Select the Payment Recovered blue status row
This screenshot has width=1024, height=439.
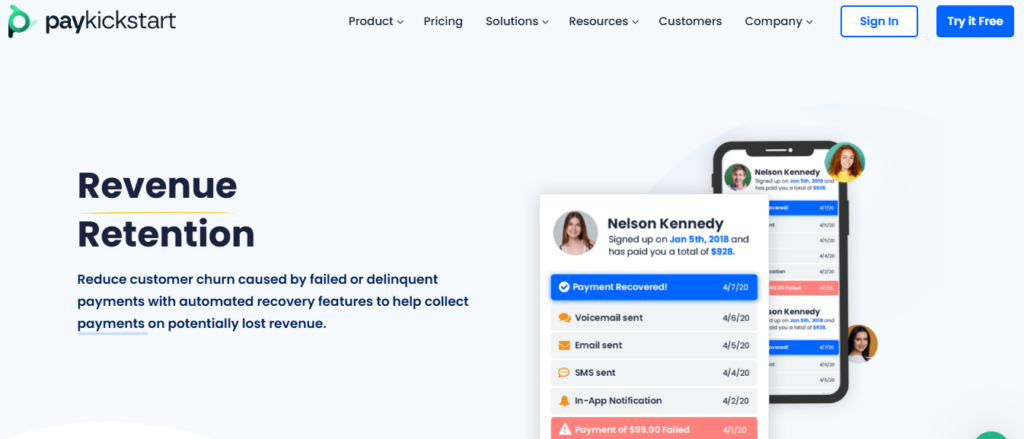click(654, 287)
